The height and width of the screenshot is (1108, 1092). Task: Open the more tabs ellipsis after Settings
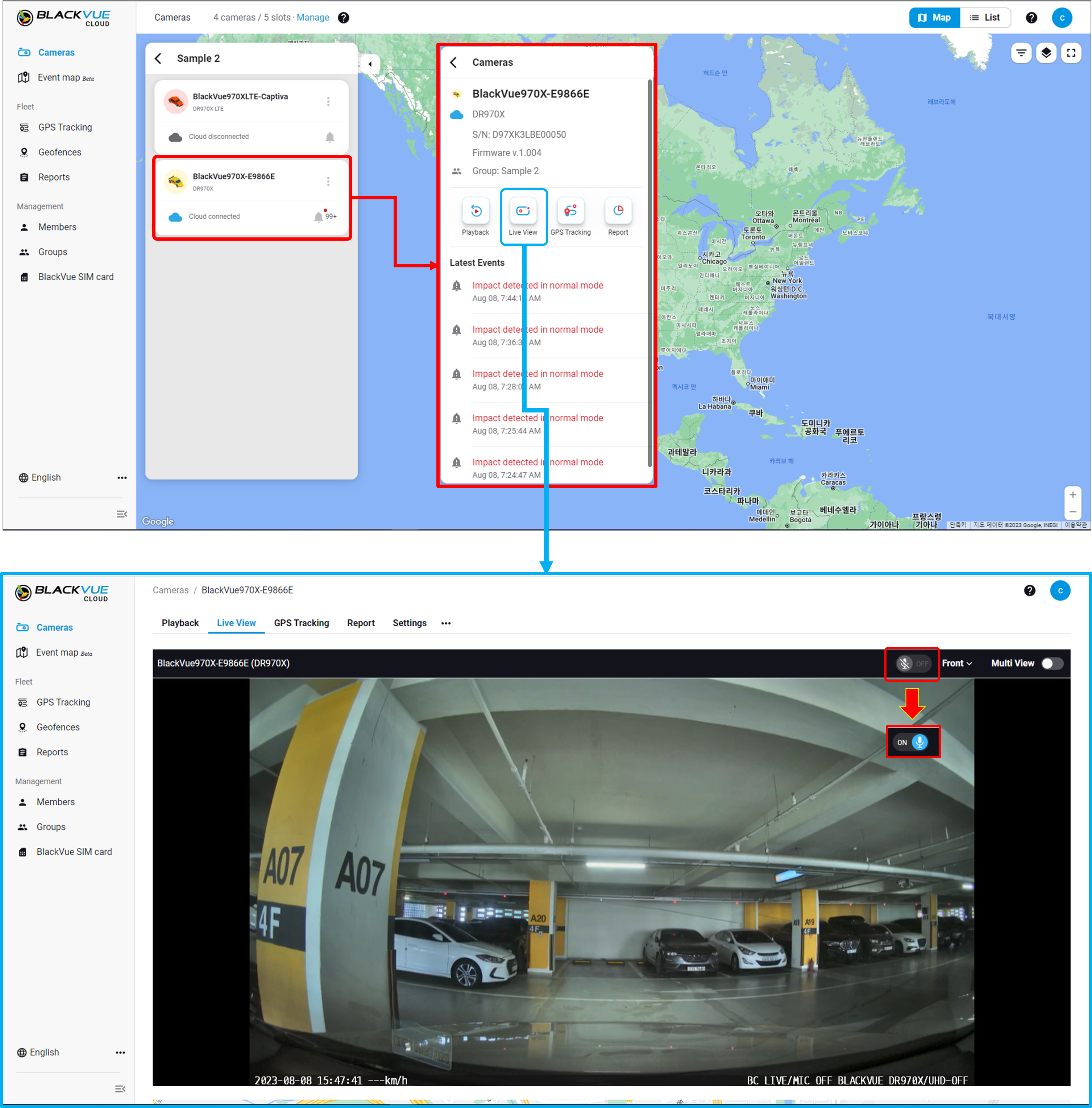click(x=446, y=623)
